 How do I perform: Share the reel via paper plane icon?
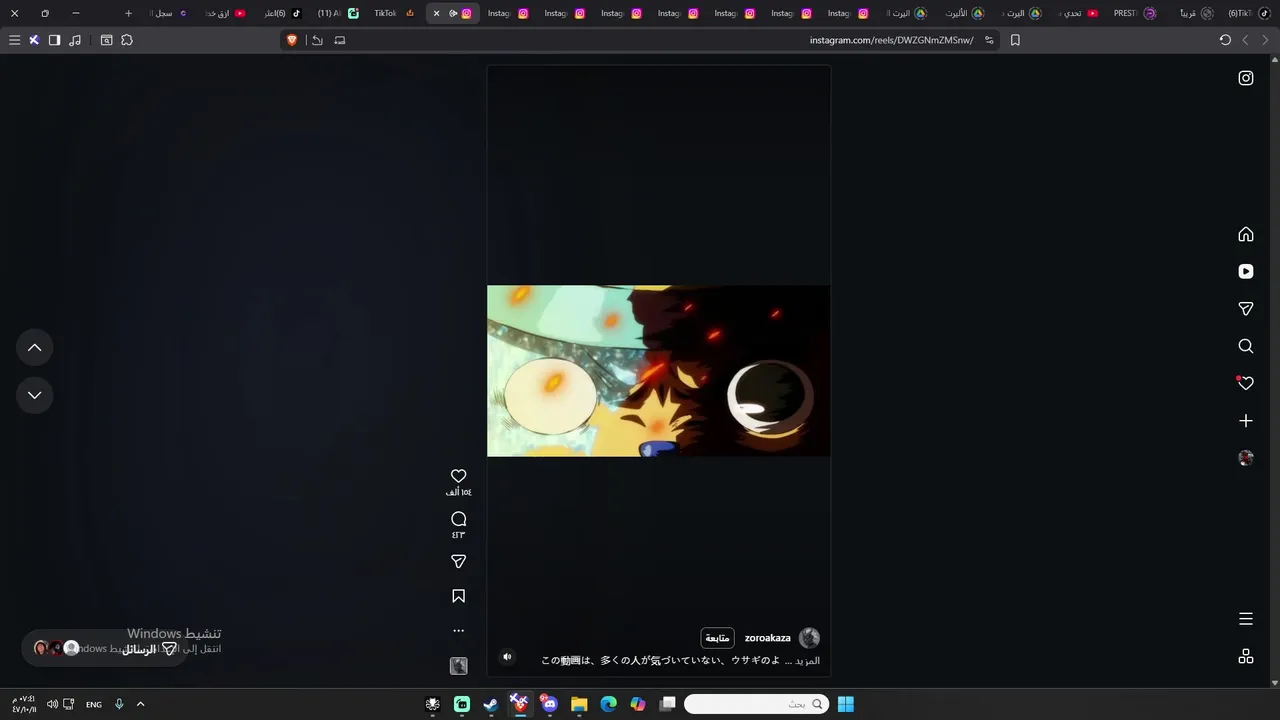point(459,562)
